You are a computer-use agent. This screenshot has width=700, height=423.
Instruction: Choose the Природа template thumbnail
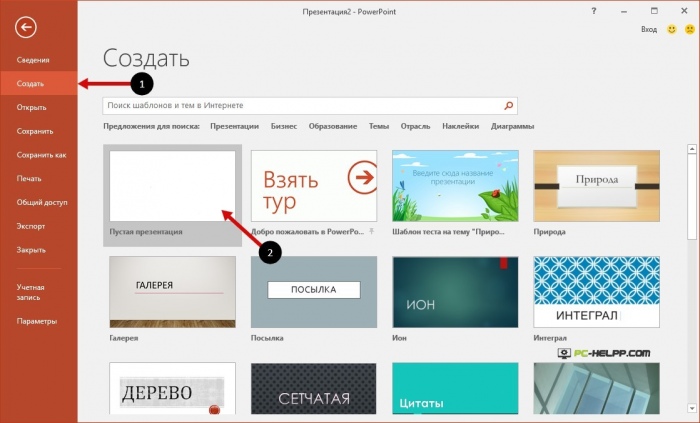[x=596, y=186]
